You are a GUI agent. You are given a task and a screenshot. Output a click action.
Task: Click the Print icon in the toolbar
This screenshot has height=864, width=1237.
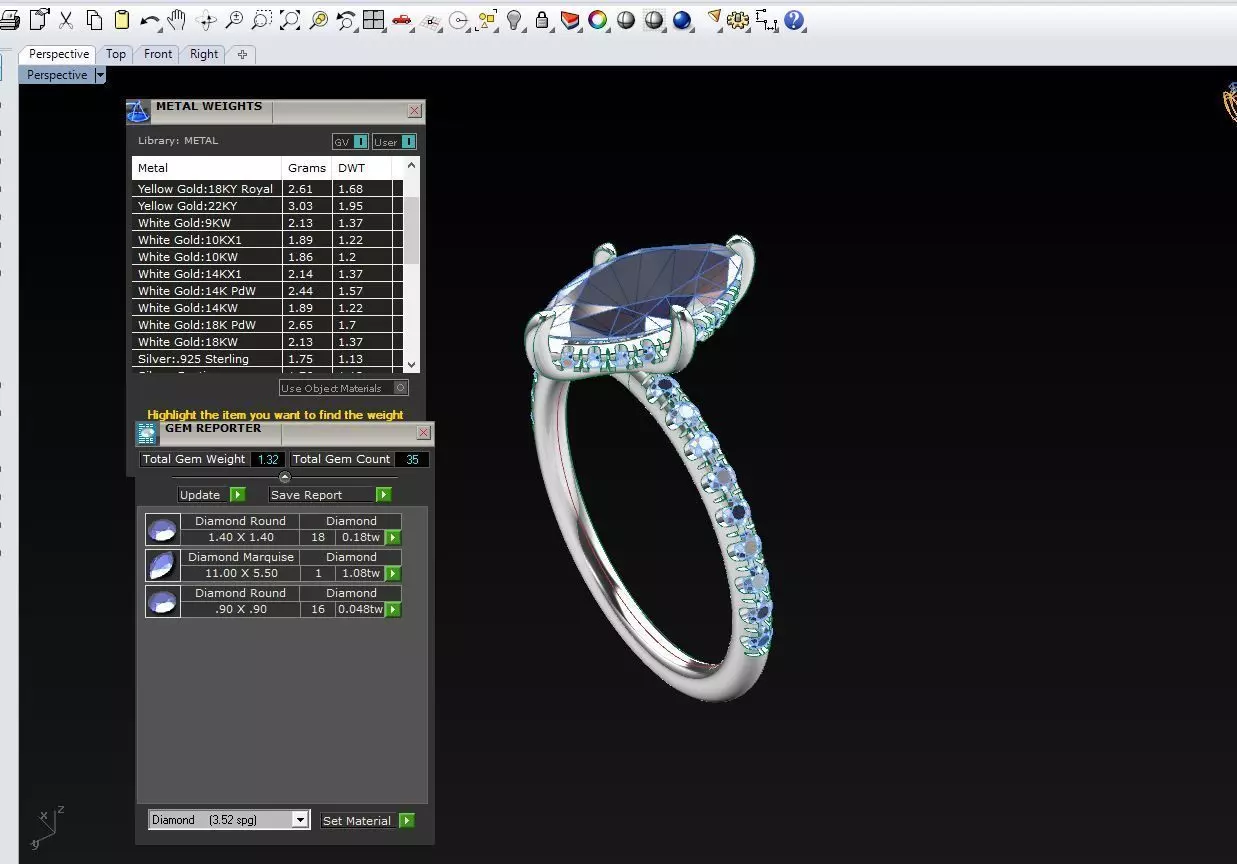(x=9, y=19)
